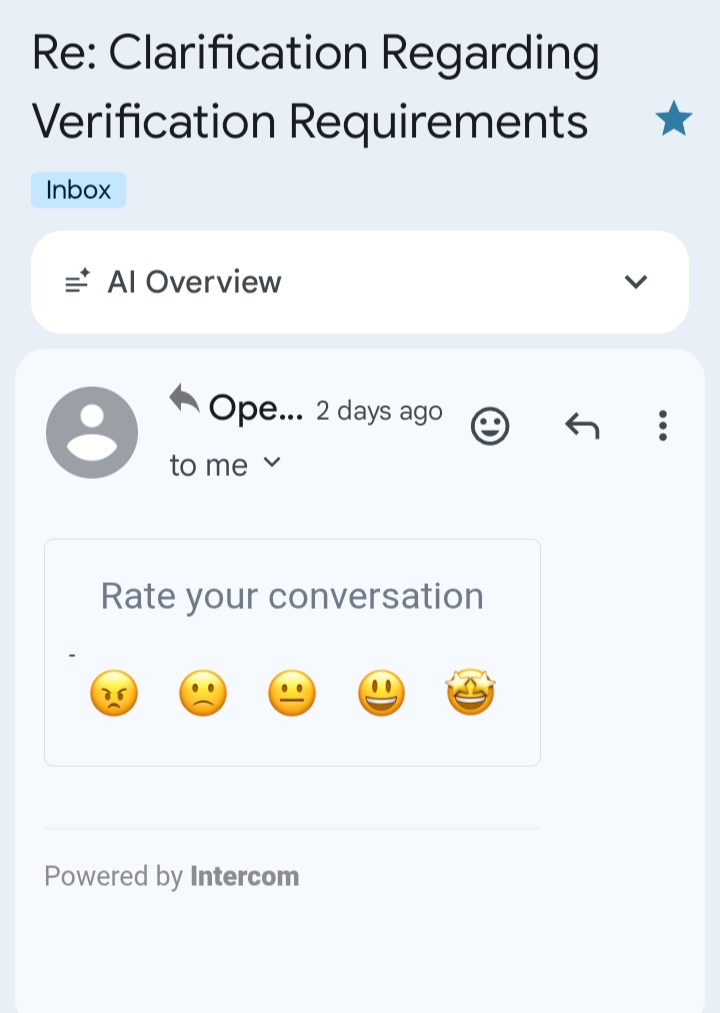Open the three-dot more options menu
The image size is (720, 1013).
(662, 426)
